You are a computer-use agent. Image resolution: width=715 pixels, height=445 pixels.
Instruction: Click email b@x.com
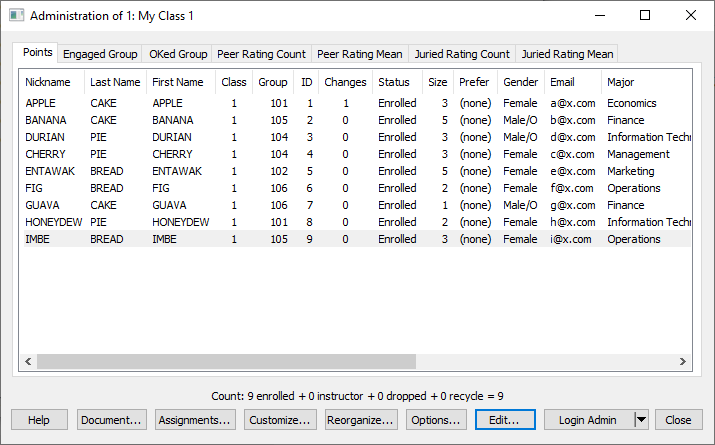pyautogui.click(x=573, y=120)
